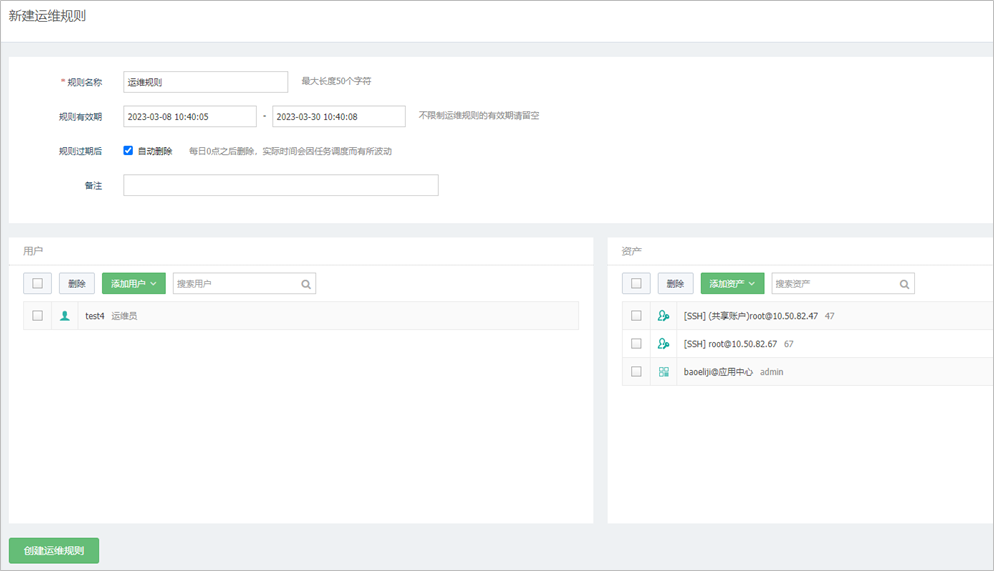Click 删除 button in the 用户 panel
The height and width of the screenshot is (571, 994).
(x=77, y=283)
